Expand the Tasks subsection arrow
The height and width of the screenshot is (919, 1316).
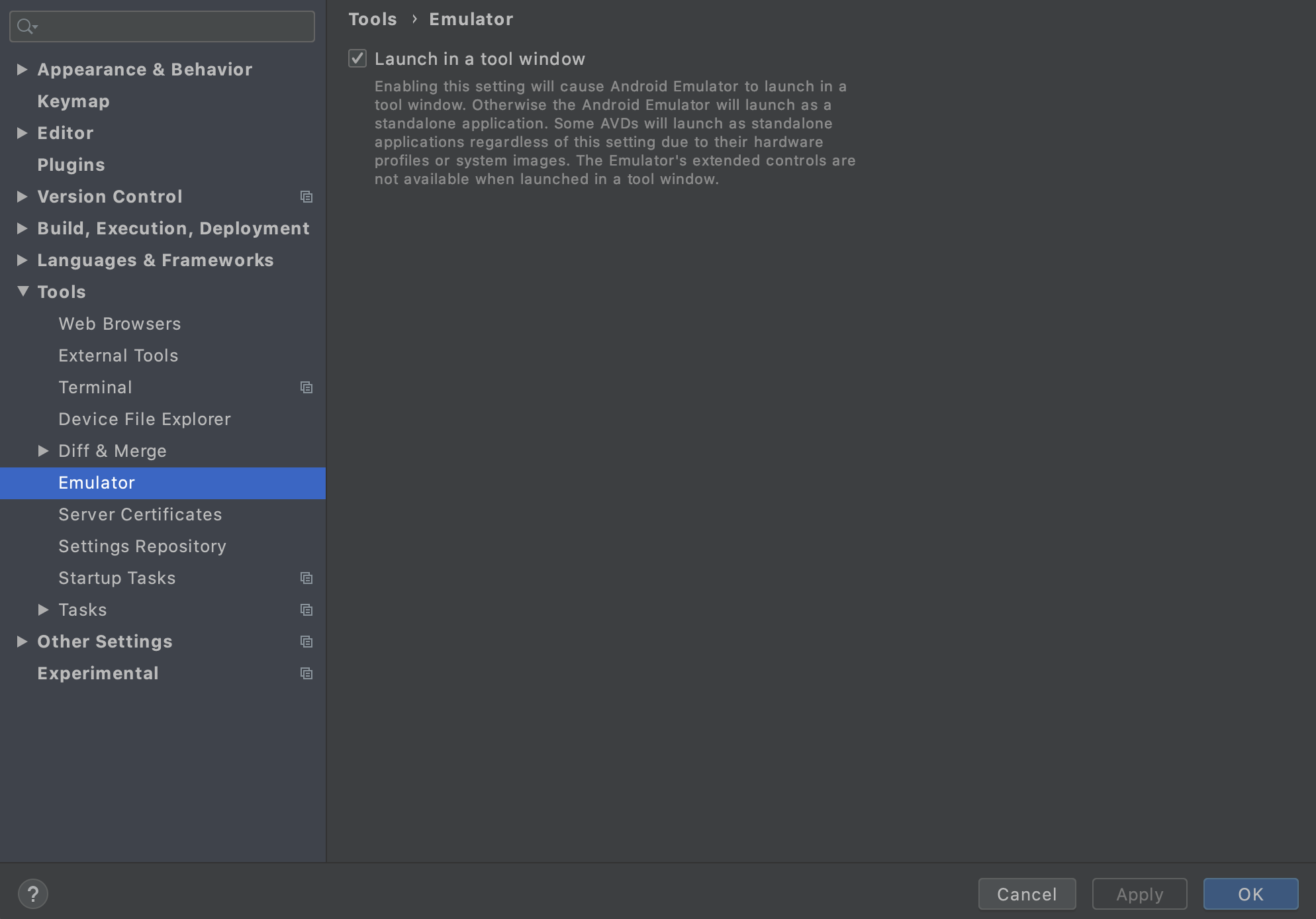pyautogui.click(x=43, y=610)
